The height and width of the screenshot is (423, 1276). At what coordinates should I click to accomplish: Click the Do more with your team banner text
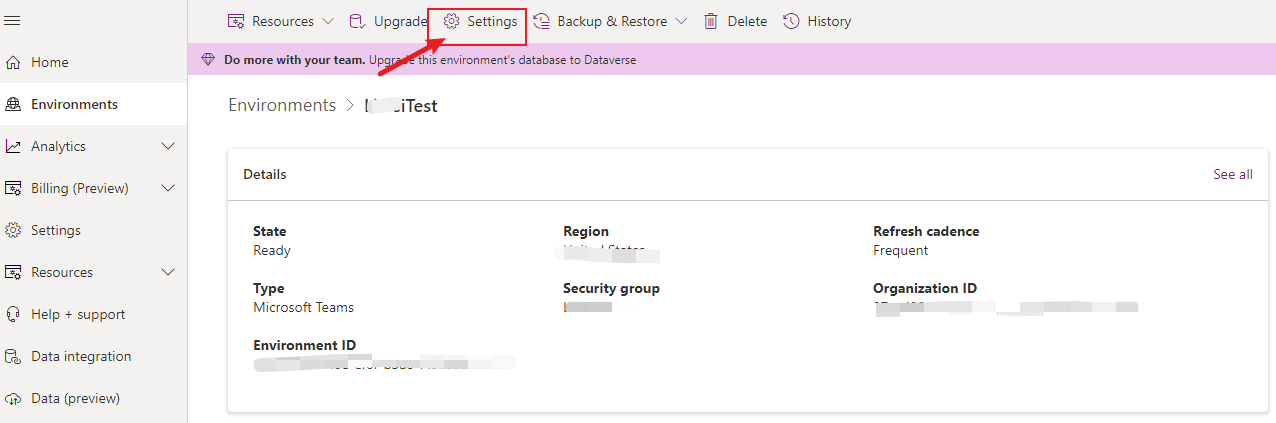click(294, 59)
